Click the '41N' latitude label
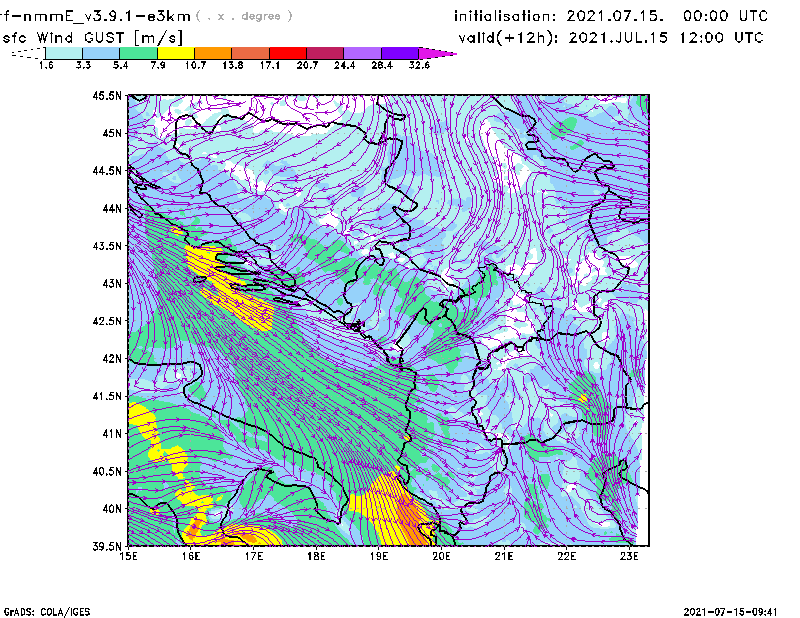This screenshot has width=800, height=618. point(112,434)
